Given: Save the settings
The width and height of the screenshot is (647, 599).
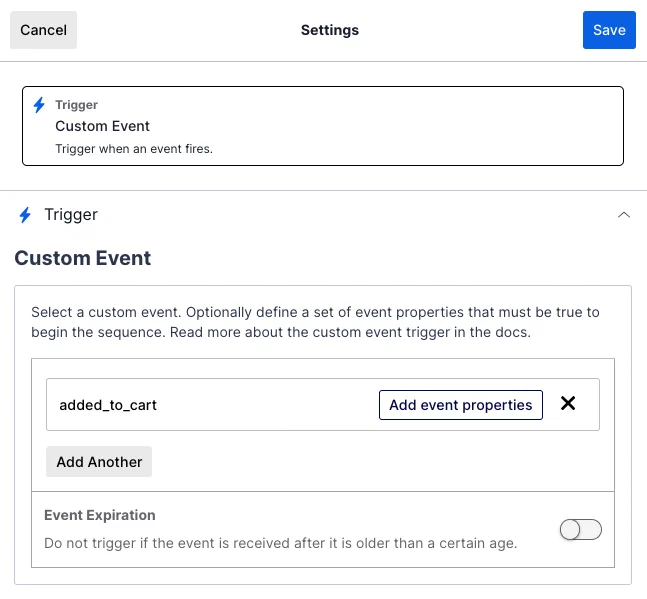Looking at the screenshot, I should coord(609,30).
